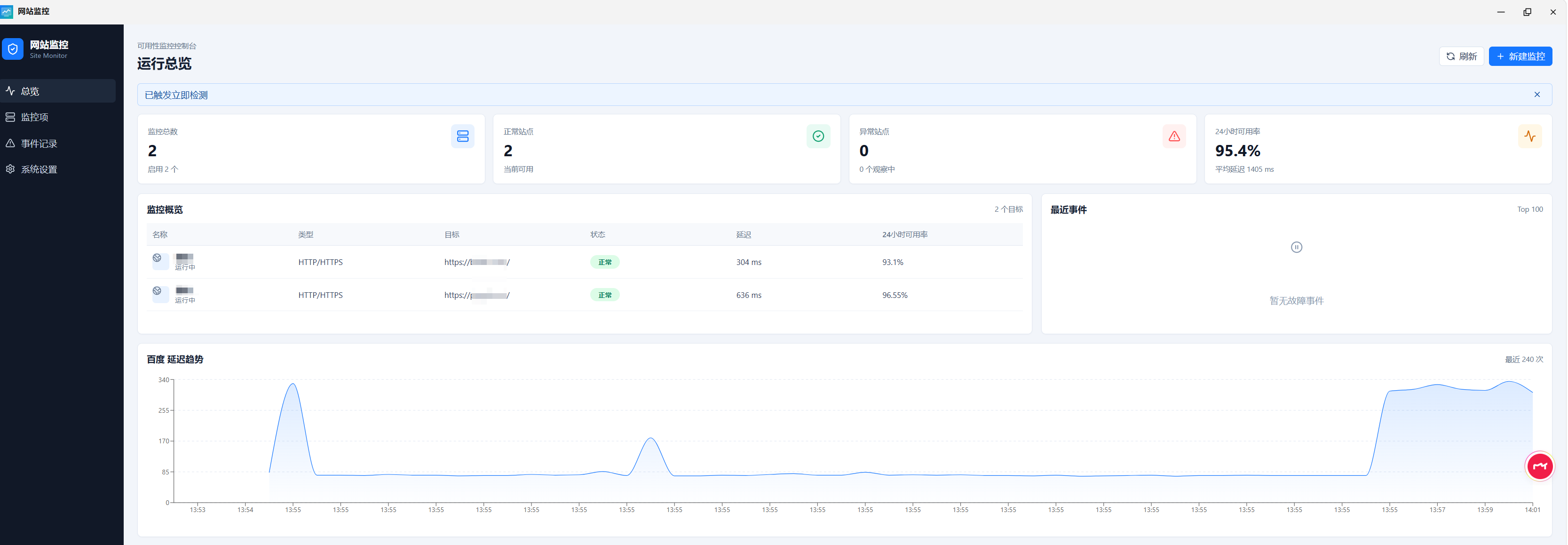Click the pause icon in 最近事件 panel
This screenshot has width=1568, height=545.
point(1297,247)
